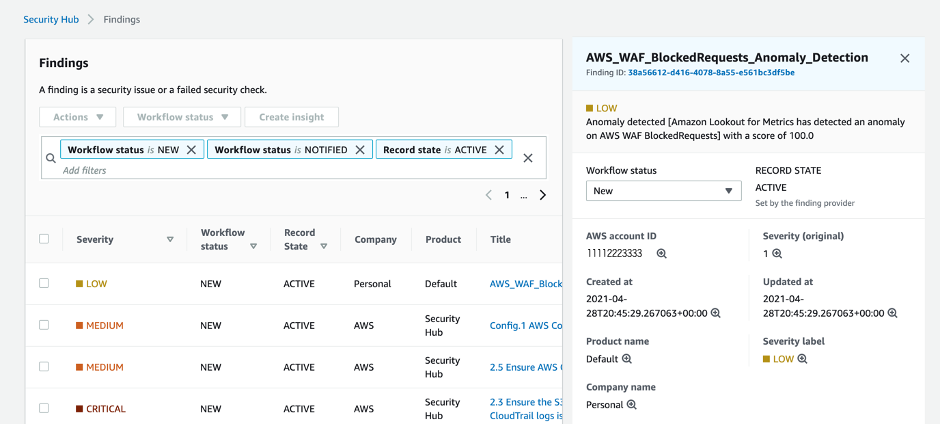Click the search magnifier icon in filters
Screen dimensions: 941x424
point(51,158)
